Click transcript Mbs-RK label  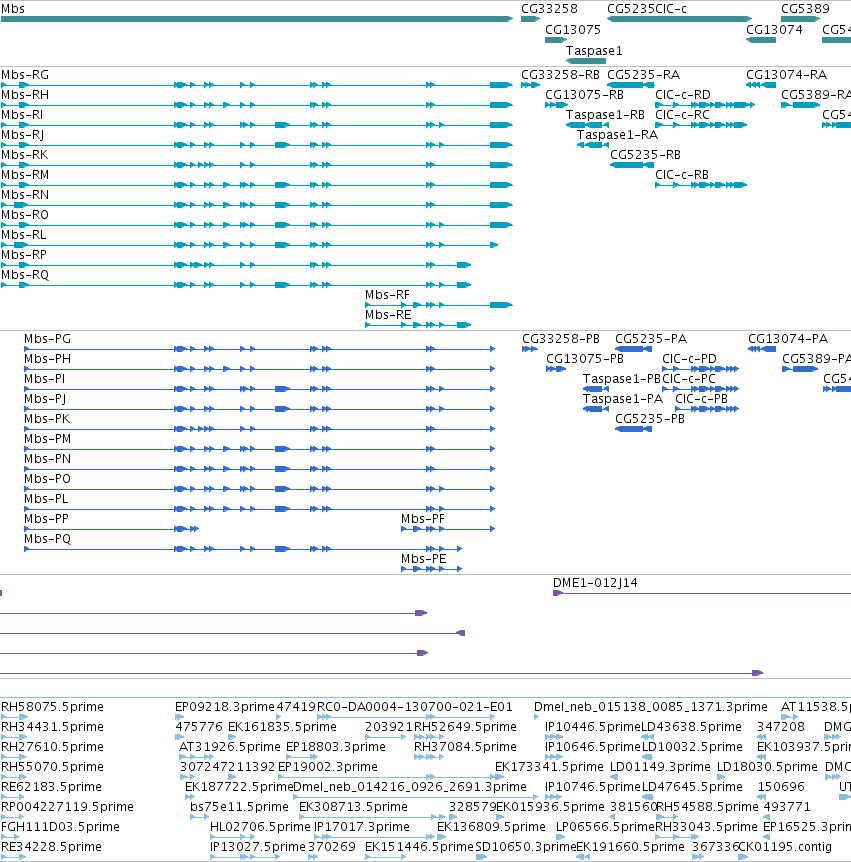point(25,154)
